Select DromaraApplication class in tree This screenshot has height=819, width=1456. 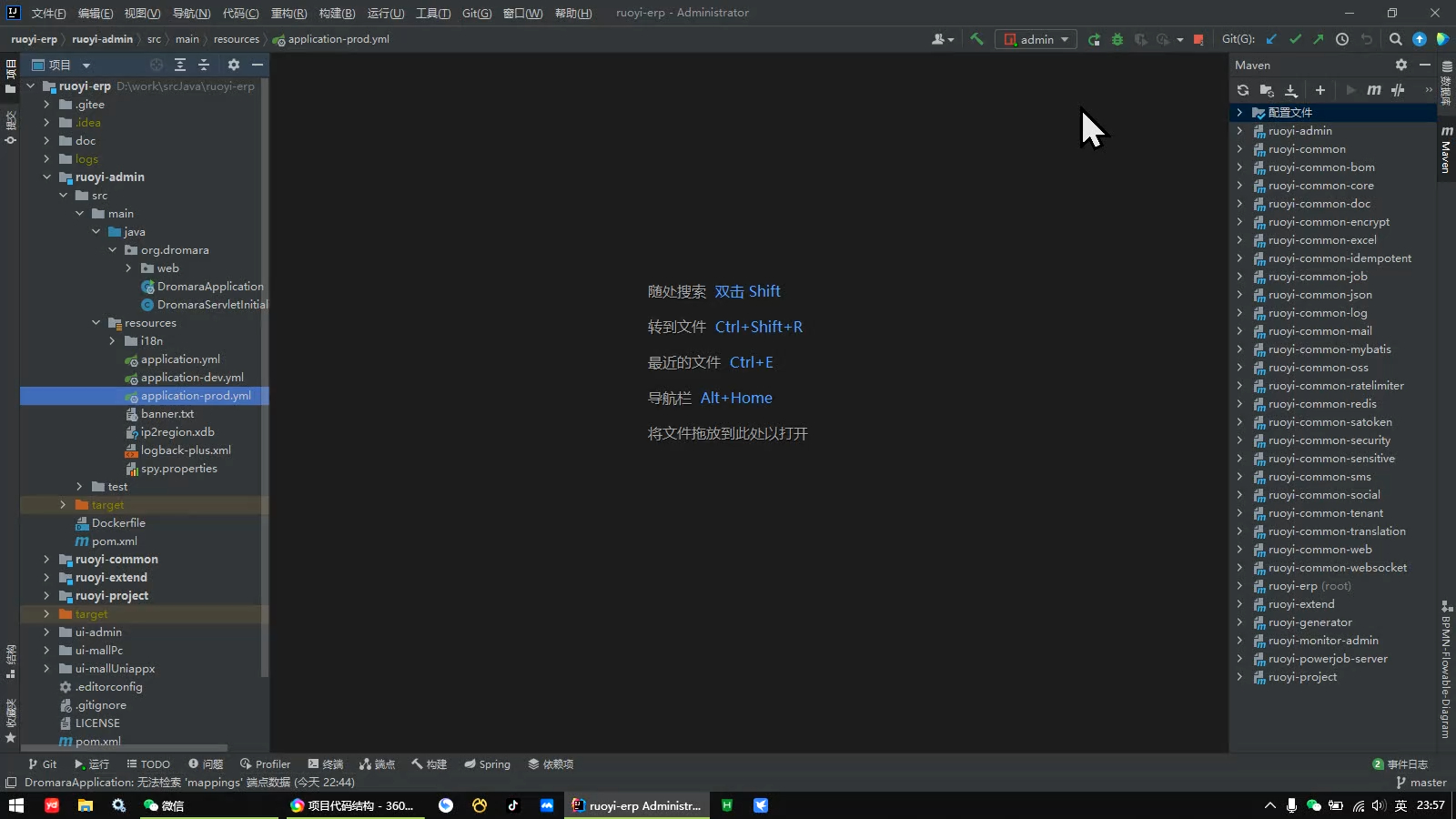tap(210, 287)
